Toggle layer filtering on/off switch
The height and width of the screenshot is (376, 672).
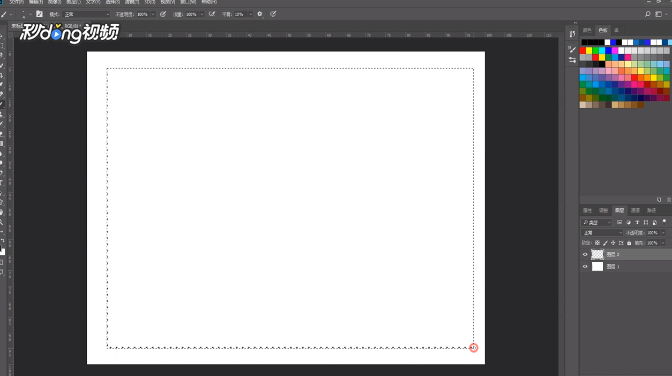coord(664,222)
